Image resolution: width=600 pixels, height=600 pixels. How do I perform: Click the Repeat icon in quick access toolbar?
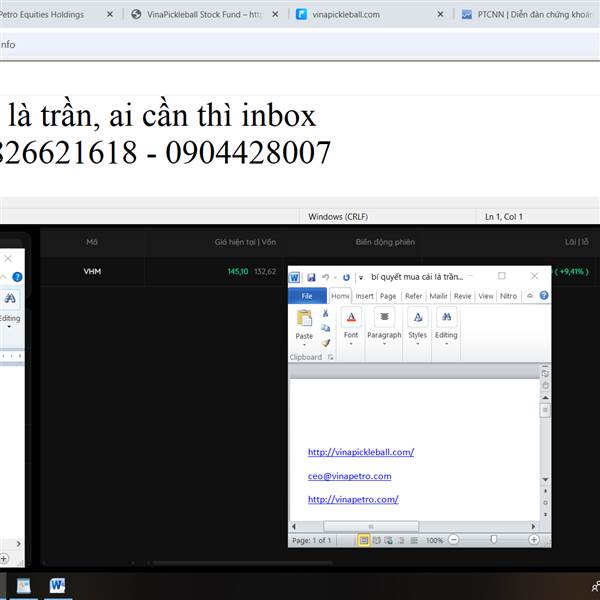tap(346, 277)
